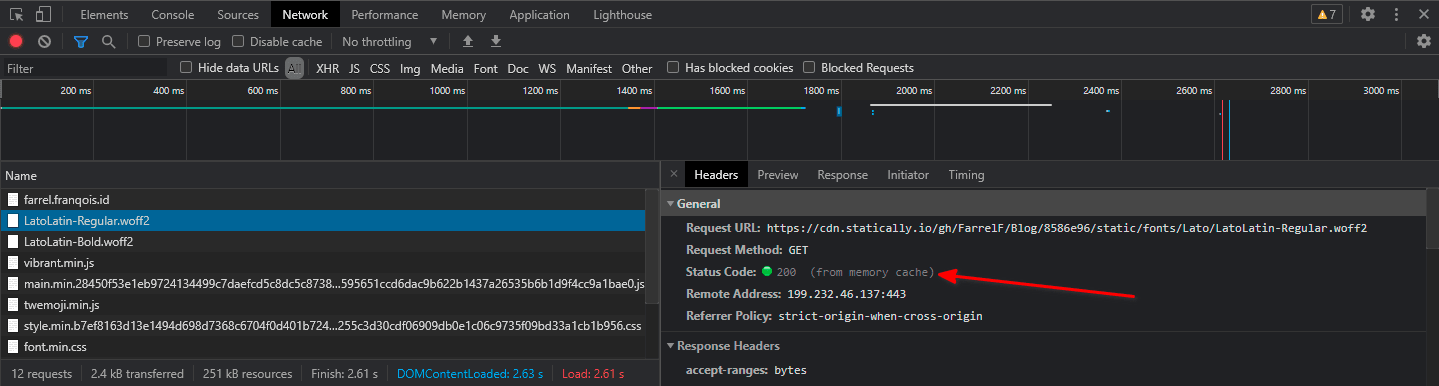Toggle device toolbar icon
Image resolution: width=1439 pixels, height=386 pixels.
point(43,15)
